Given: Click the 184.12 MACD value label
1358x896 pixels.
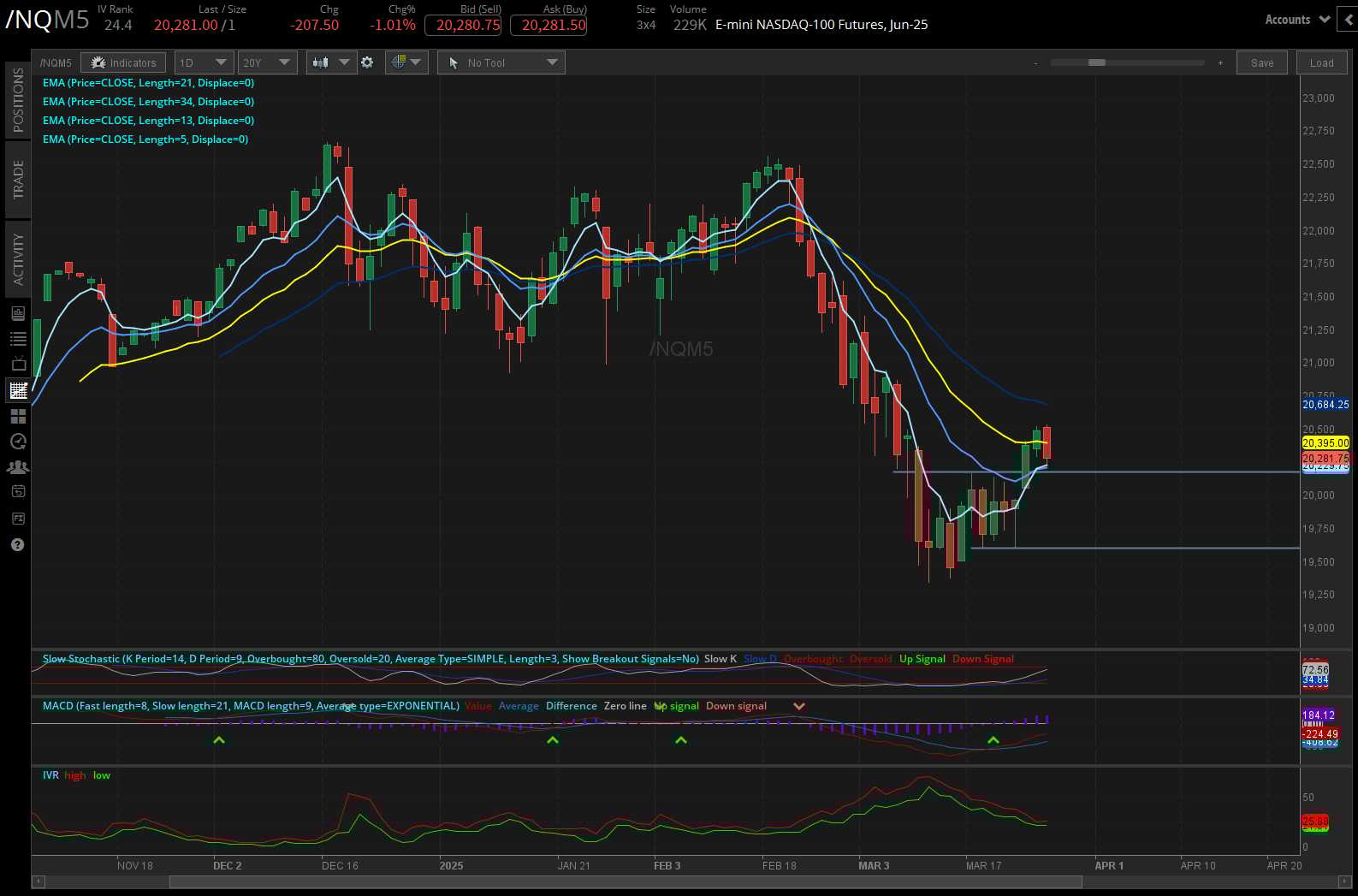Looking at the screenshot, I should pyautogui.click(x=1319, y=715).
